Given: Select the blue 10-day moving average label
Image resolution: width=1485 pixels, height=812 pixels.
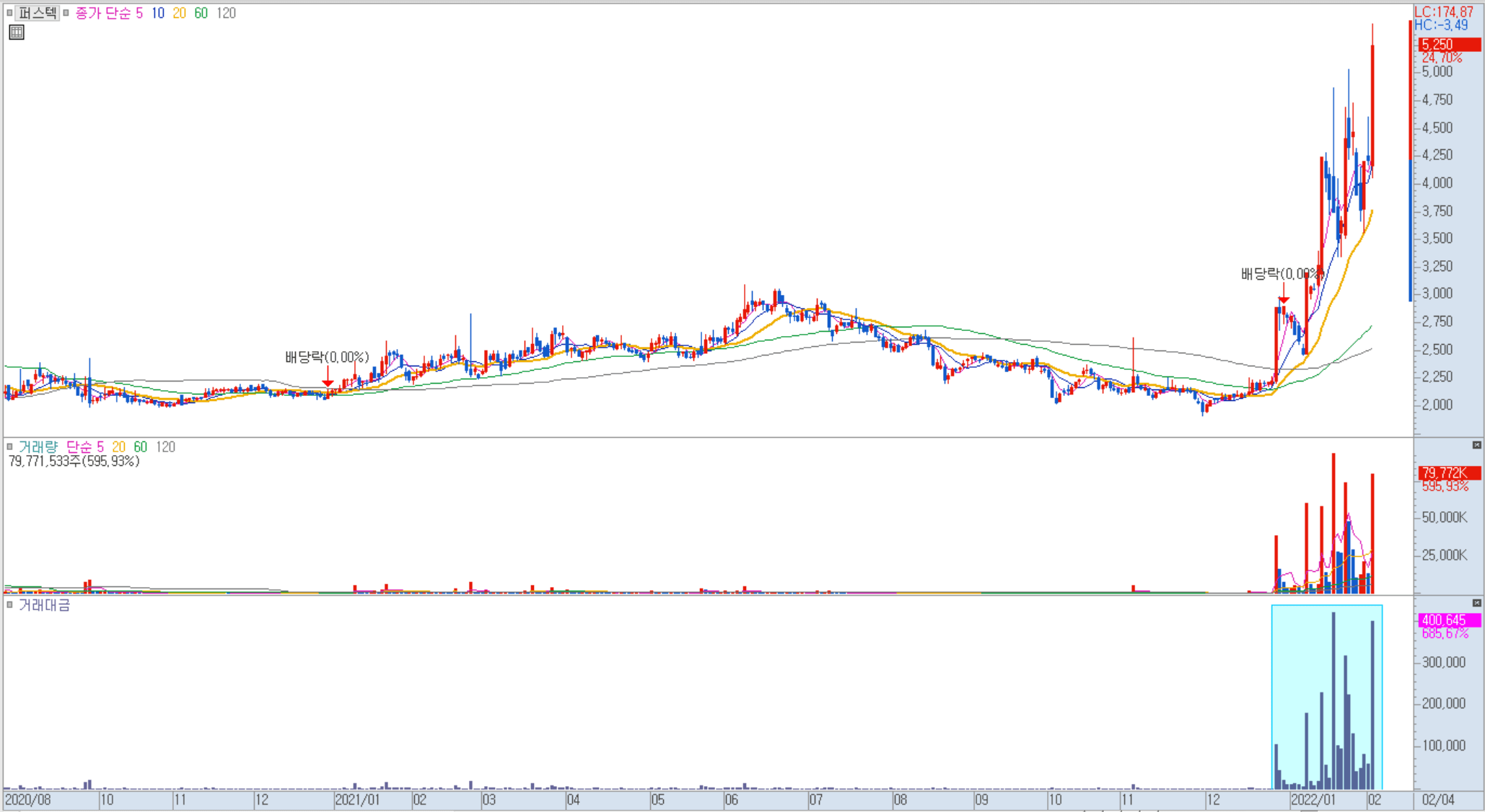Looking at the screenshot, I should point(158,13).
